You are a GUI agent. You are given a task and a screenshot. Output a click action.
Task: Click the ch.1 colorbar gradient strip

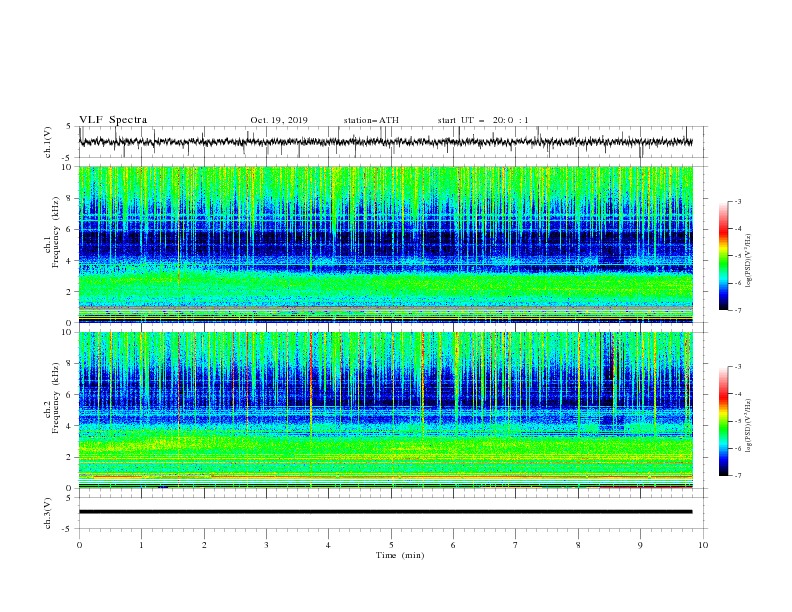tap(723, 256)
